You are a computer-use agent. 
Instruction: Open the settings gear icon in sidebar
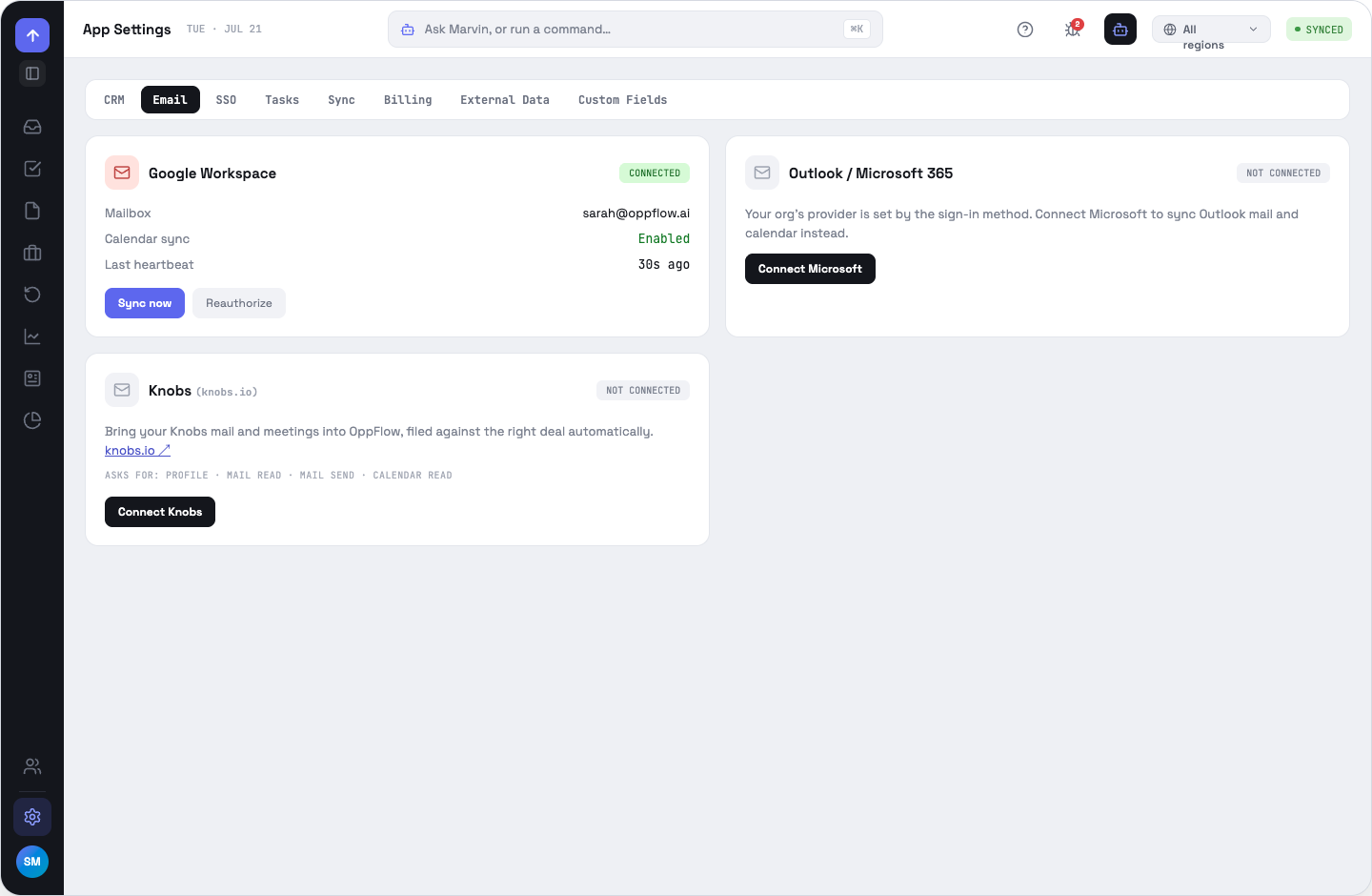(32, 817)
